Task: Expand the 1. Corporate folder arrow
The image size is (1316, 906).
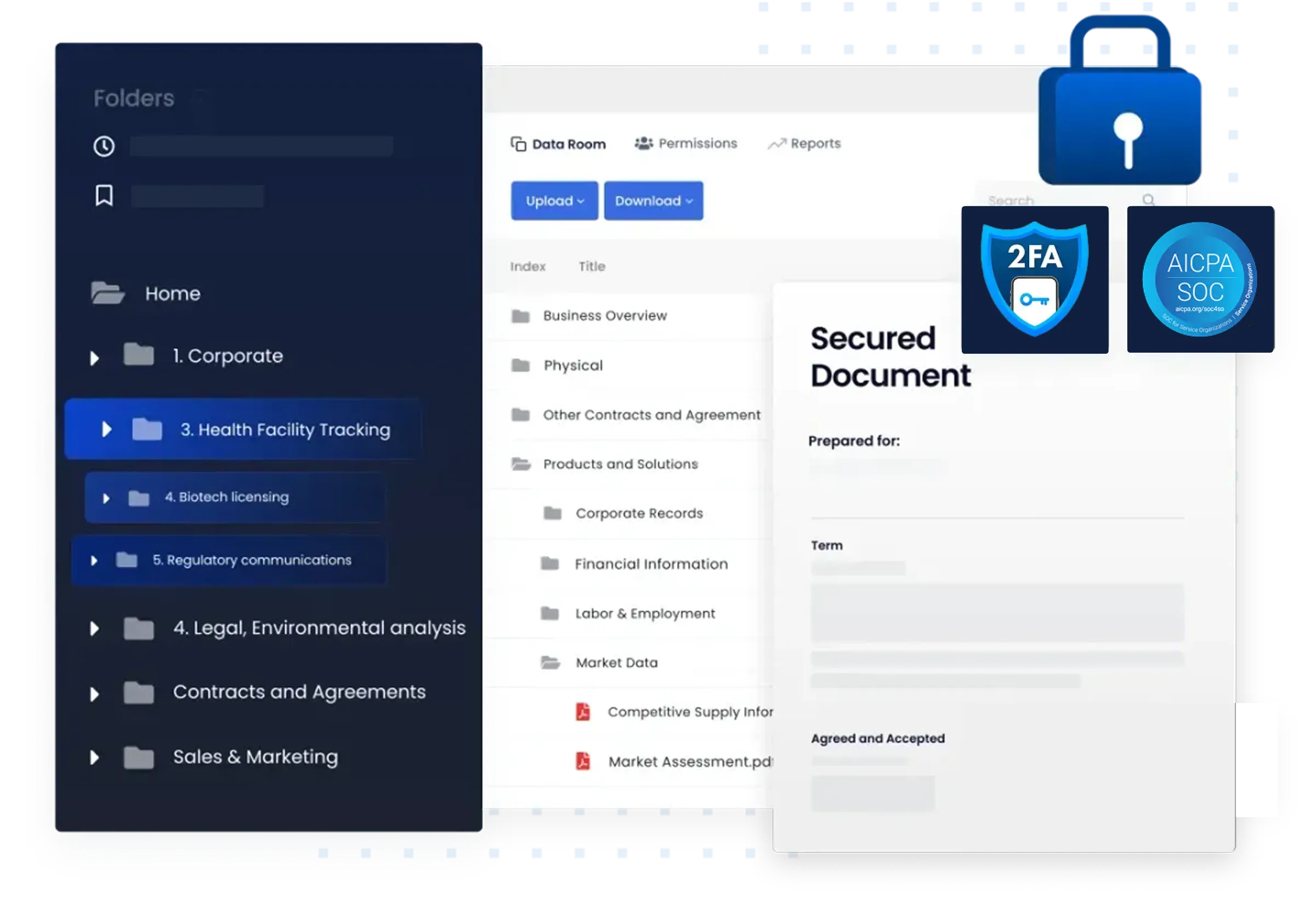Action: tap(95, 358)
